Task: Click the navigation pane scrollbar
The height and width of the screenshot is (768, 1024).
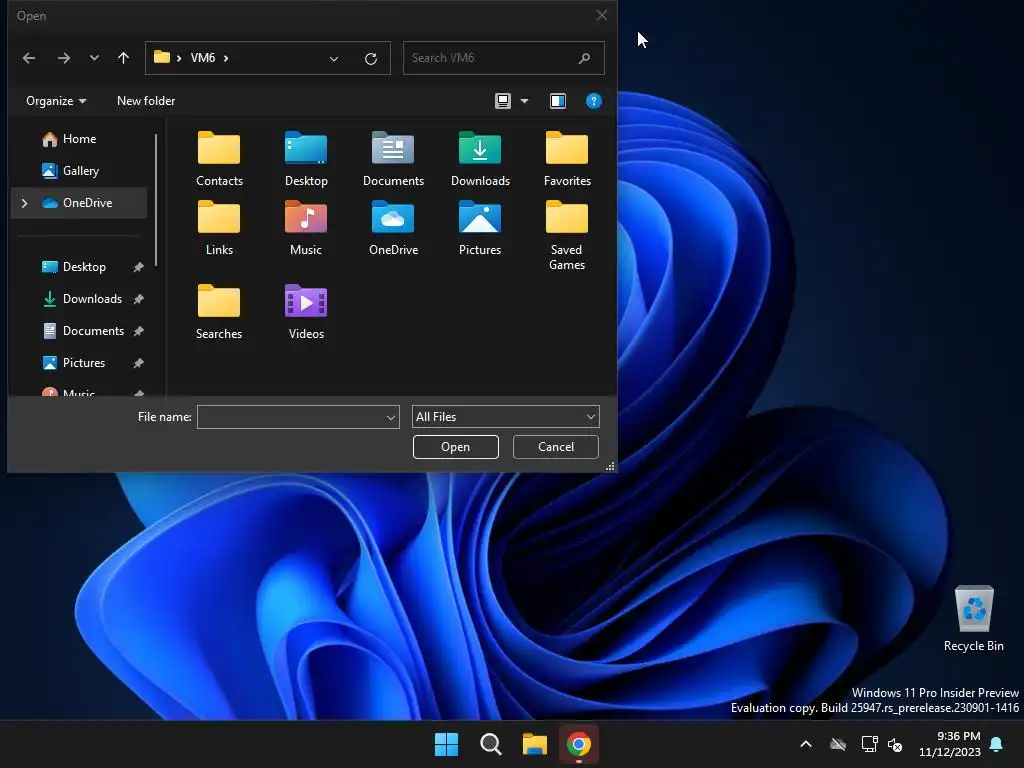Action: pos(156,200)
